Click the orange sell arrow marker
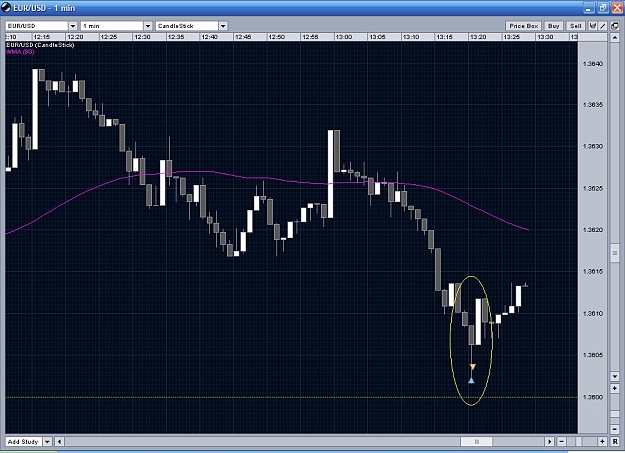The image size is (625, 453). 472,366
